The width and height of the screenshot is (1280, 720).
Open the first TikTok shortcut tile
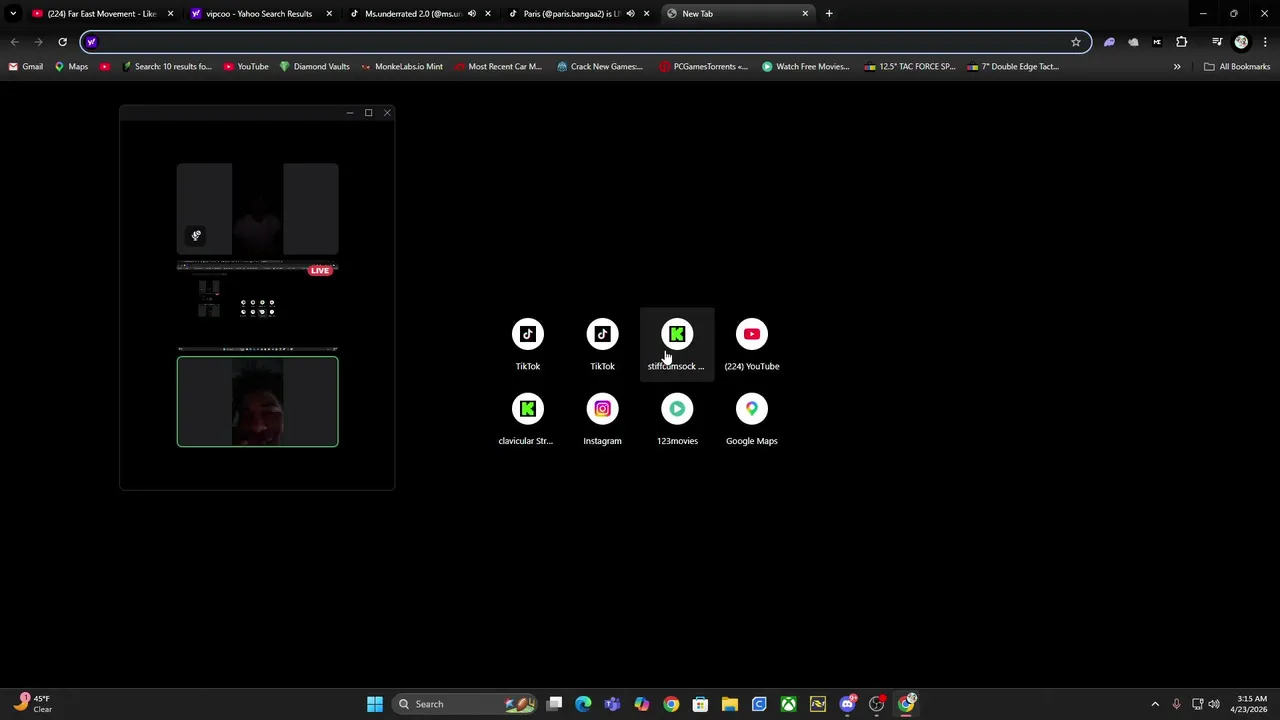528,344
